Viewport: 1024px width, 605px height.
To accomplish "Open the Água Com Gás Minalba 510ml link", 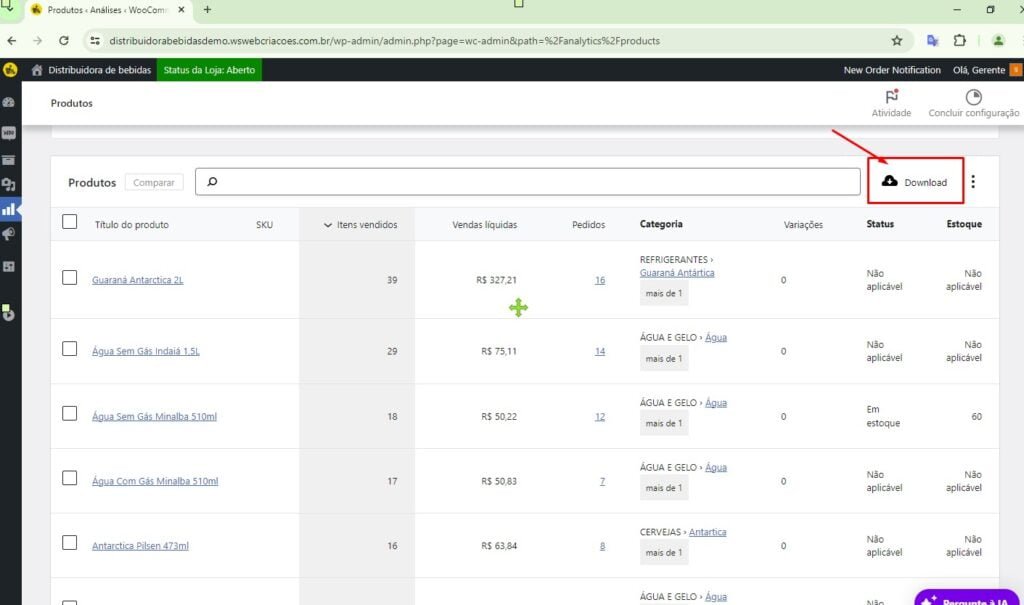I will (x=155, y=481).
